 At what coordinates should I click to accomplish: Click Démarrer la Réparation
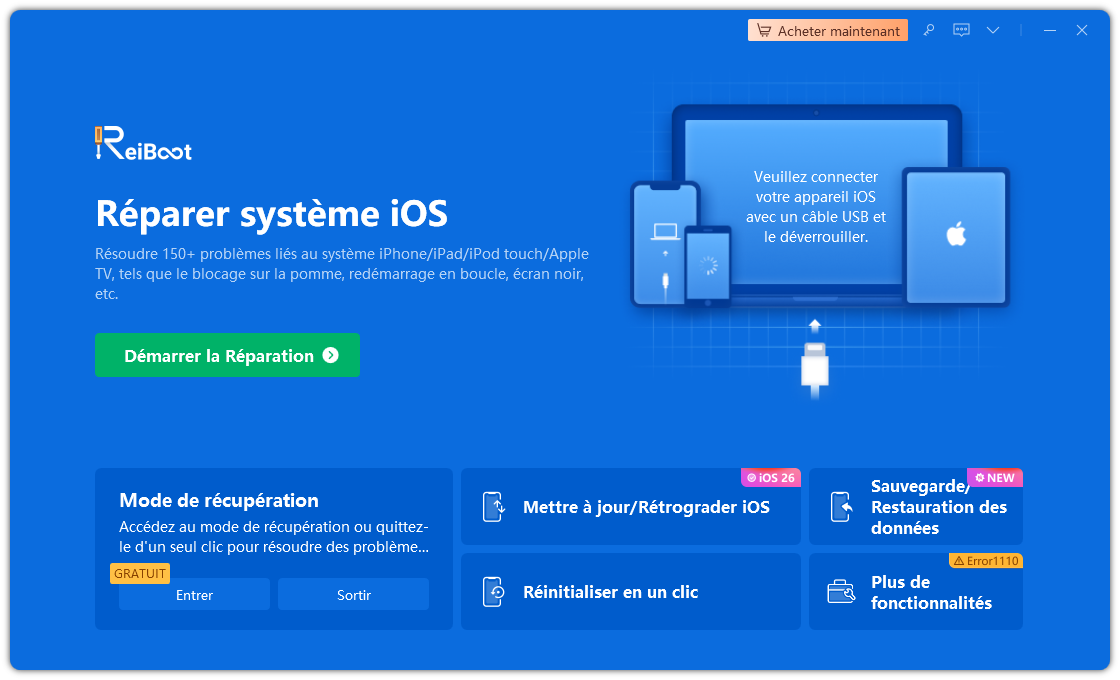click(227, 355)
